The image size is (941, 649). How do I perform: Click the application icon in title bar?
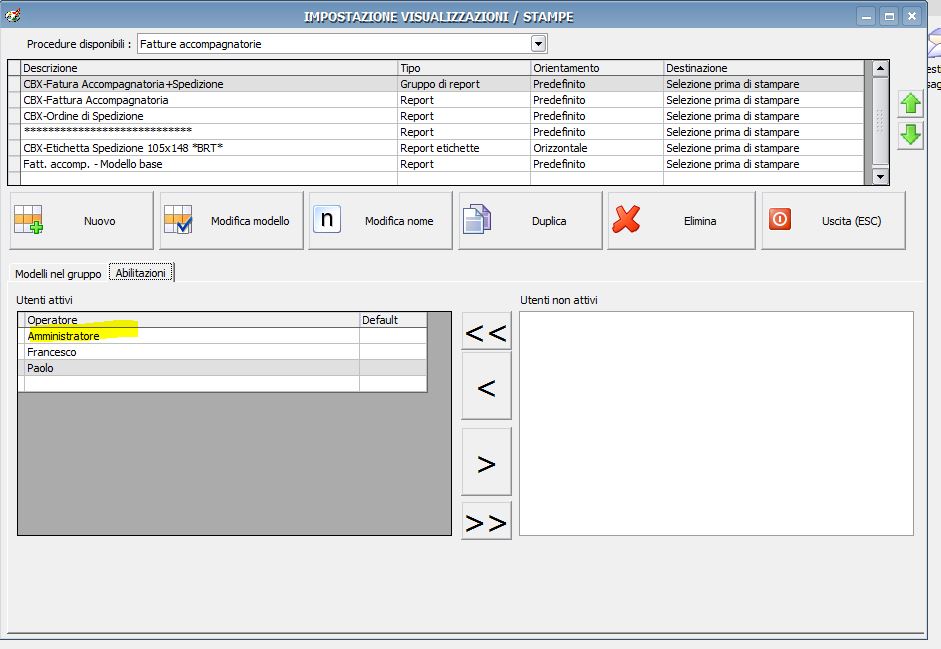(x=12, y=15)
